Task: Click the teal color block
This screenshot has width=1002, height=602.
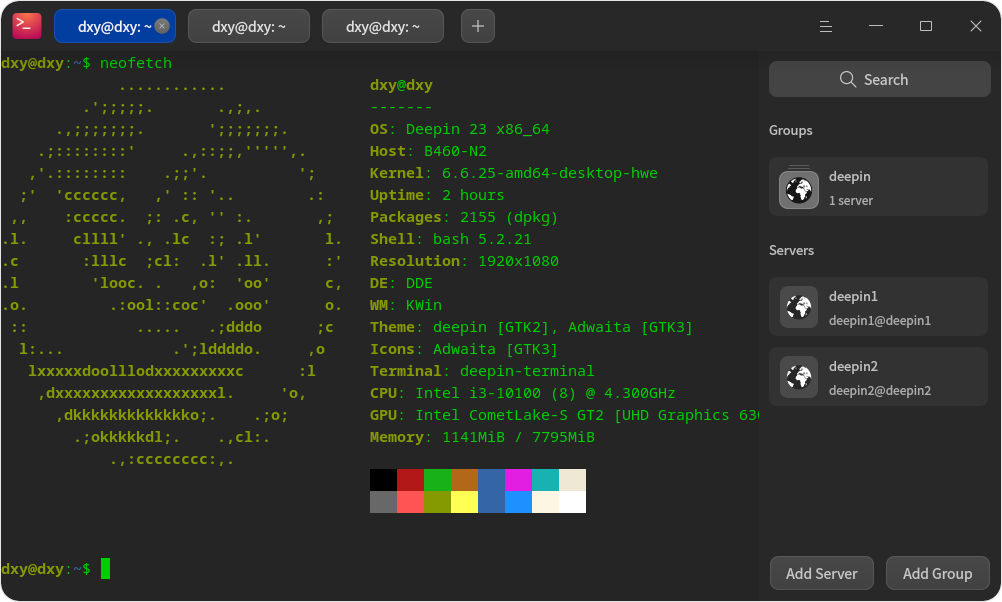Action: tap(545, 480)
